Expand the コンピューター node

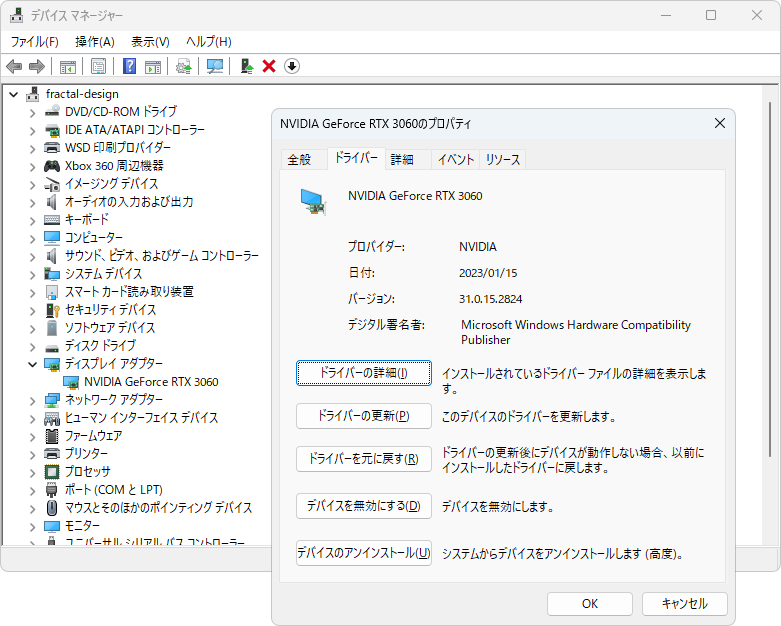(x=32, y=239)
